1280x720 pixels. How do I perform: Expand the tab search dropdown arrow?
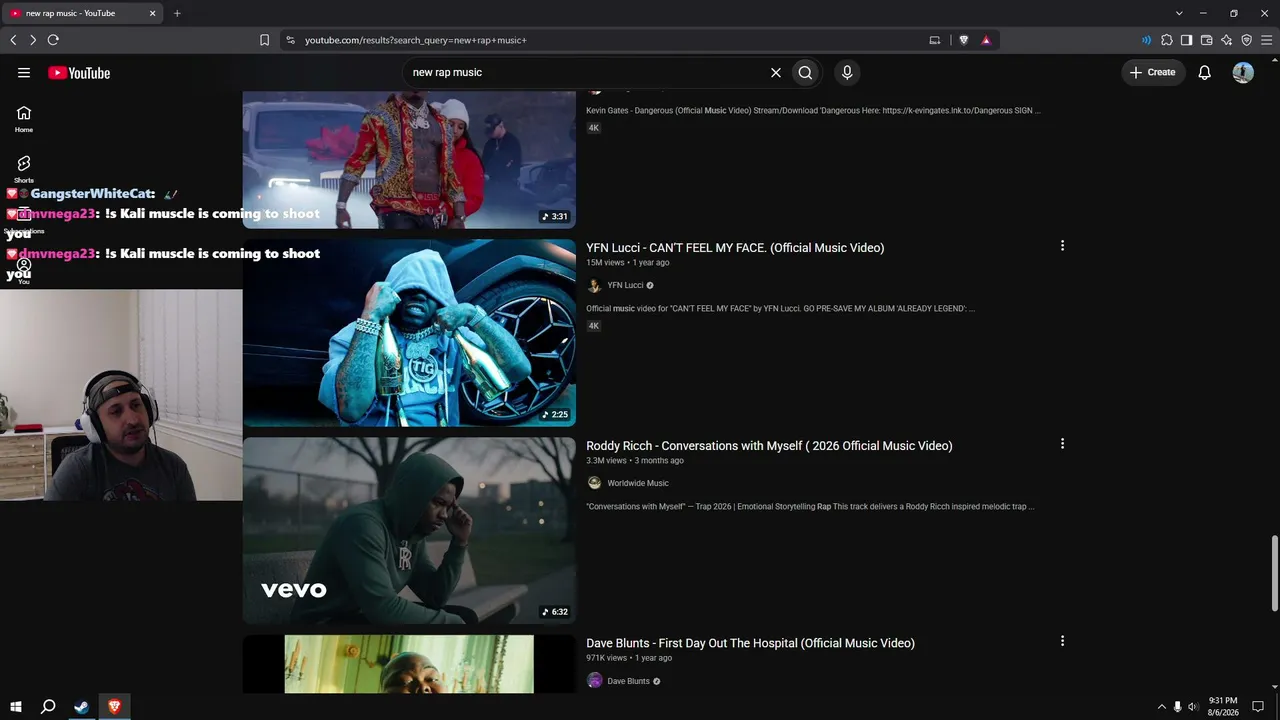coord(1179,13)
